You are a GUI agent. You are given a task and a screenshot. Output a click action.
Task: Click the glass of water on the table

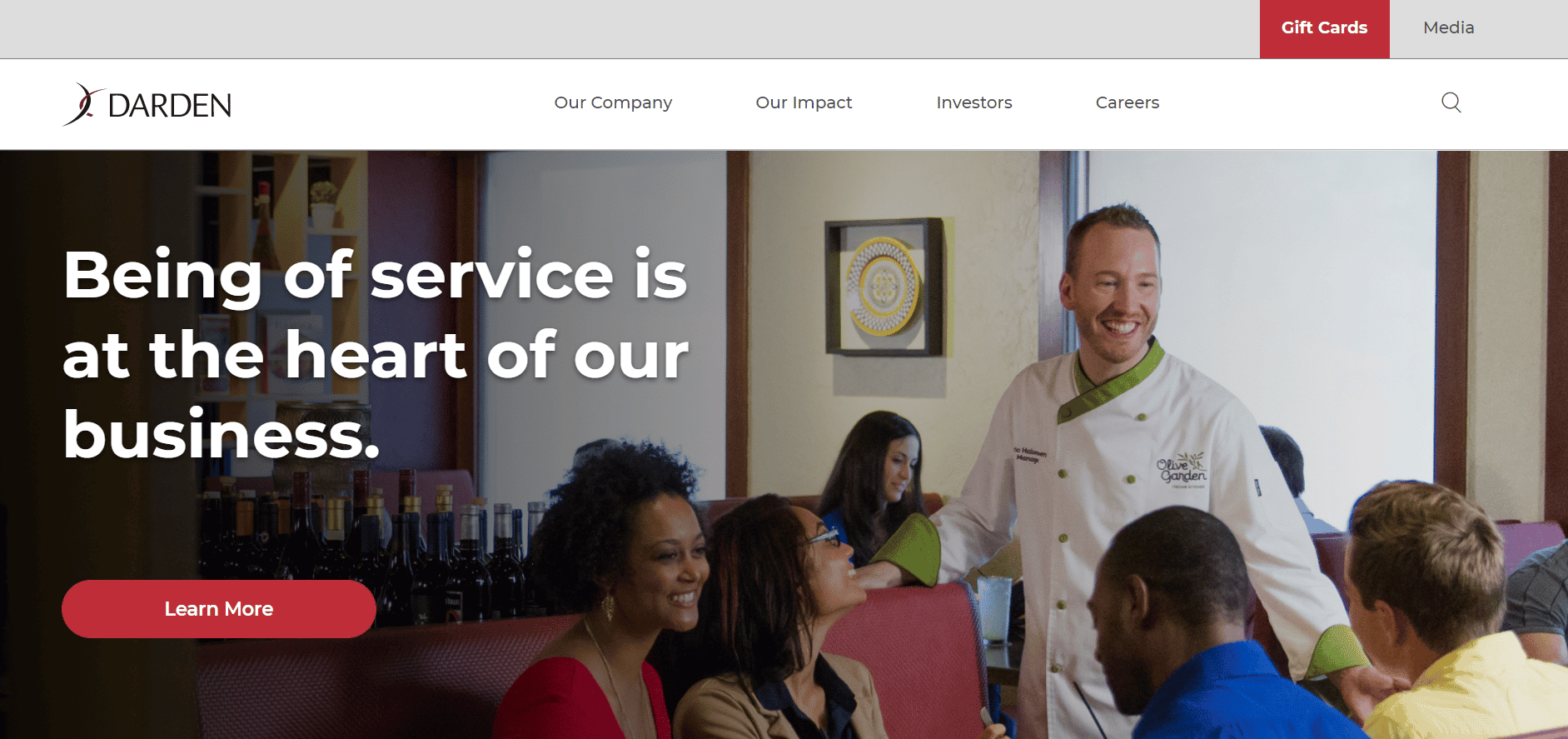pos(993,610)
